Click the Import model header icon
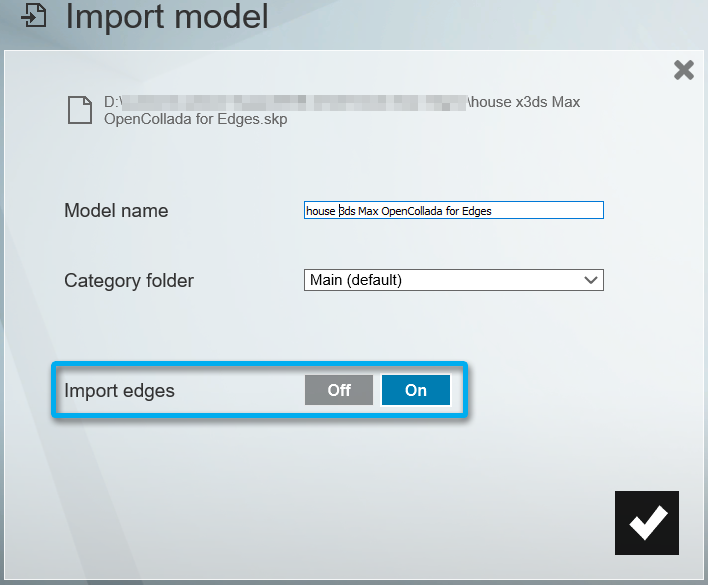Image resolution: width=708 pixels, height=585 pixels. 34,14
